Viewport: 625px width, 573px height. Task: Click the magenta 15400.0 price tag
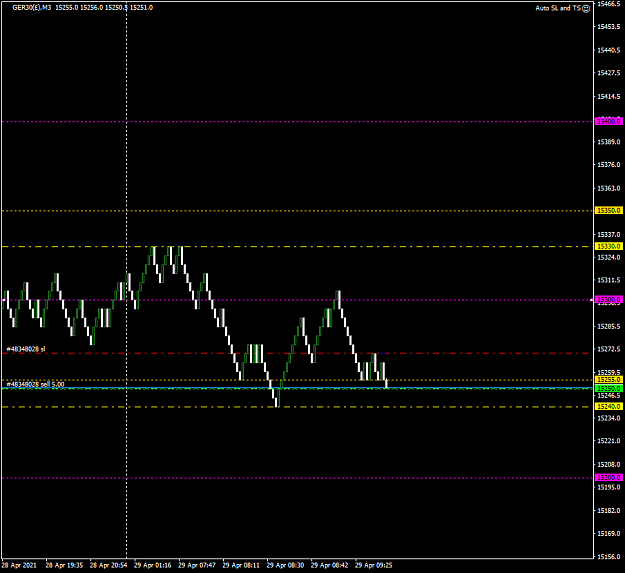tap(609, 121)
